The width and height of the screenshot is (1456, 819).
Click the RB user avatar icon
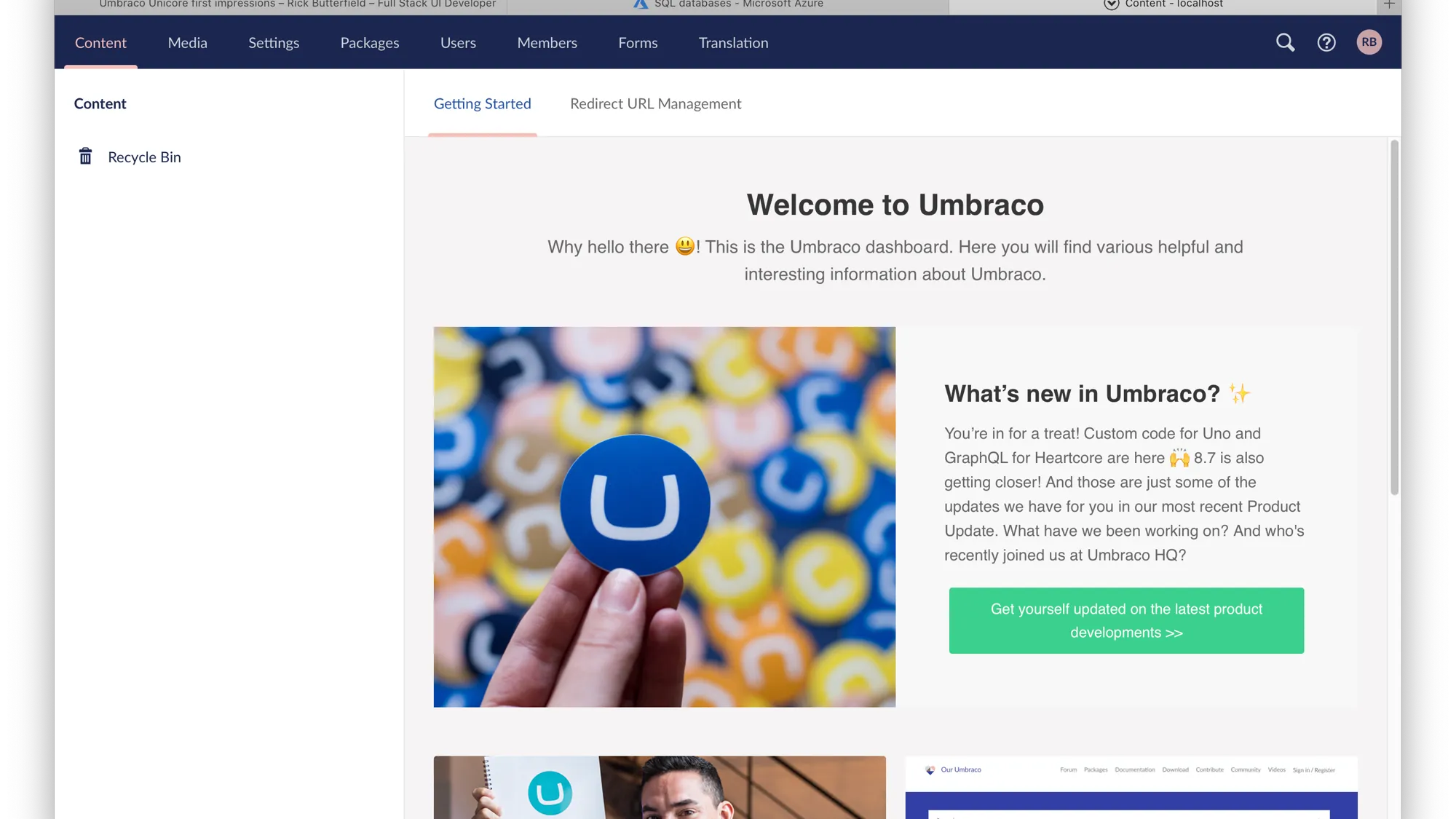click(1369, 42)
